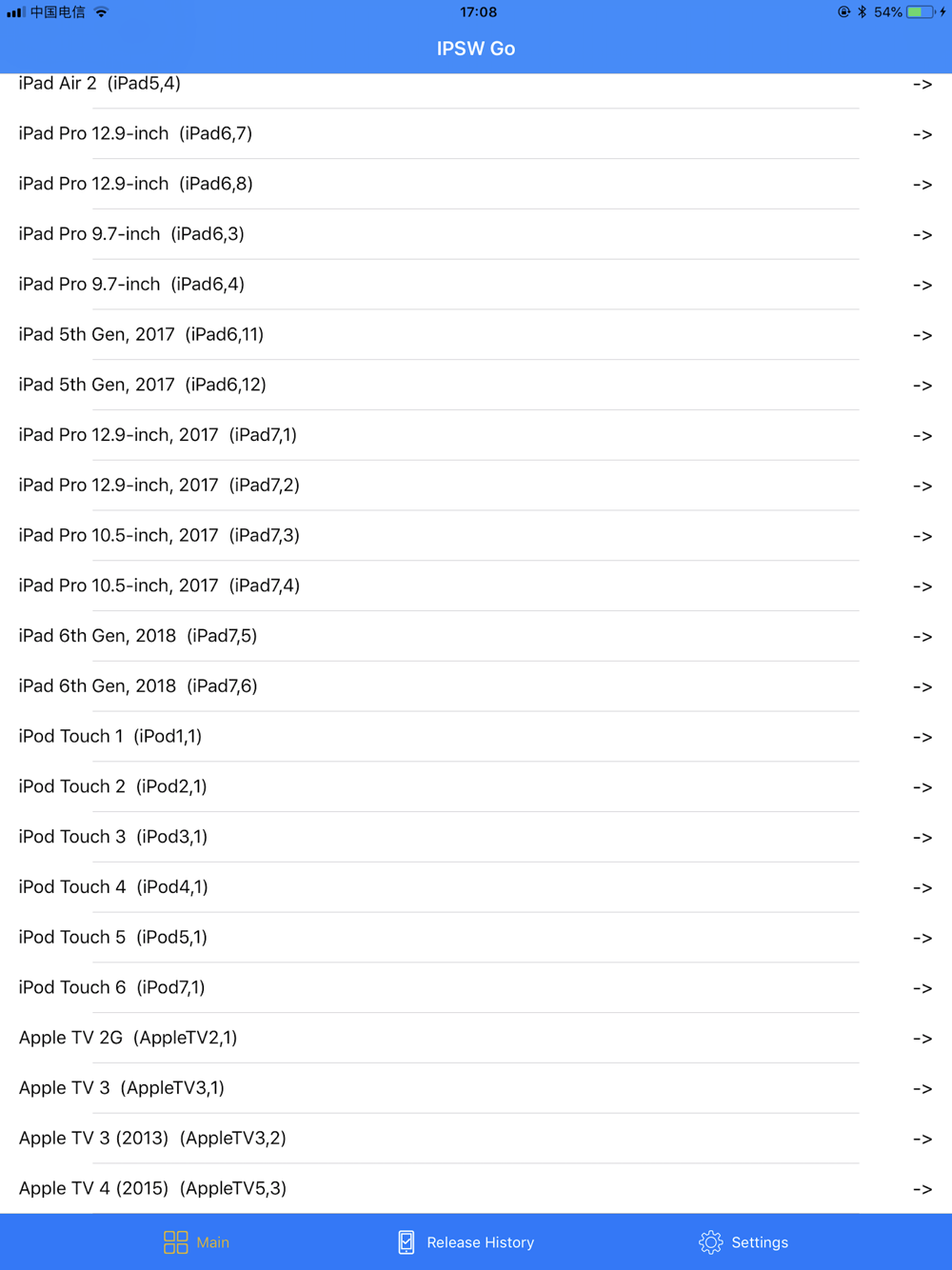Screen dimensions: 952x1270
Task: Open the iPod Touch 1 (iPod1,1) entry
Action: [110, 736]
